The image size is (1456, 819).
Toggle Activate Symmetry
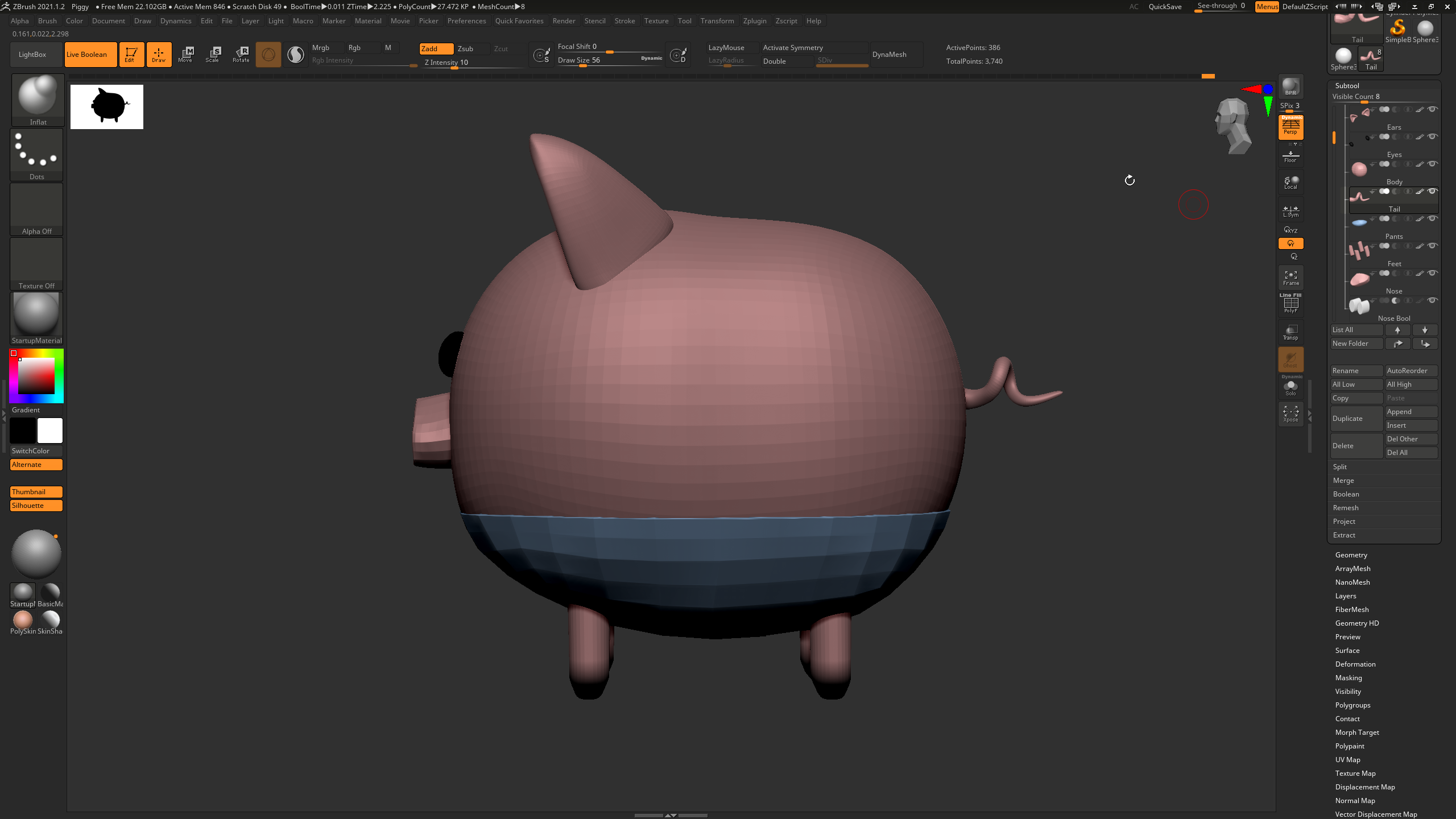pos(814,48)
